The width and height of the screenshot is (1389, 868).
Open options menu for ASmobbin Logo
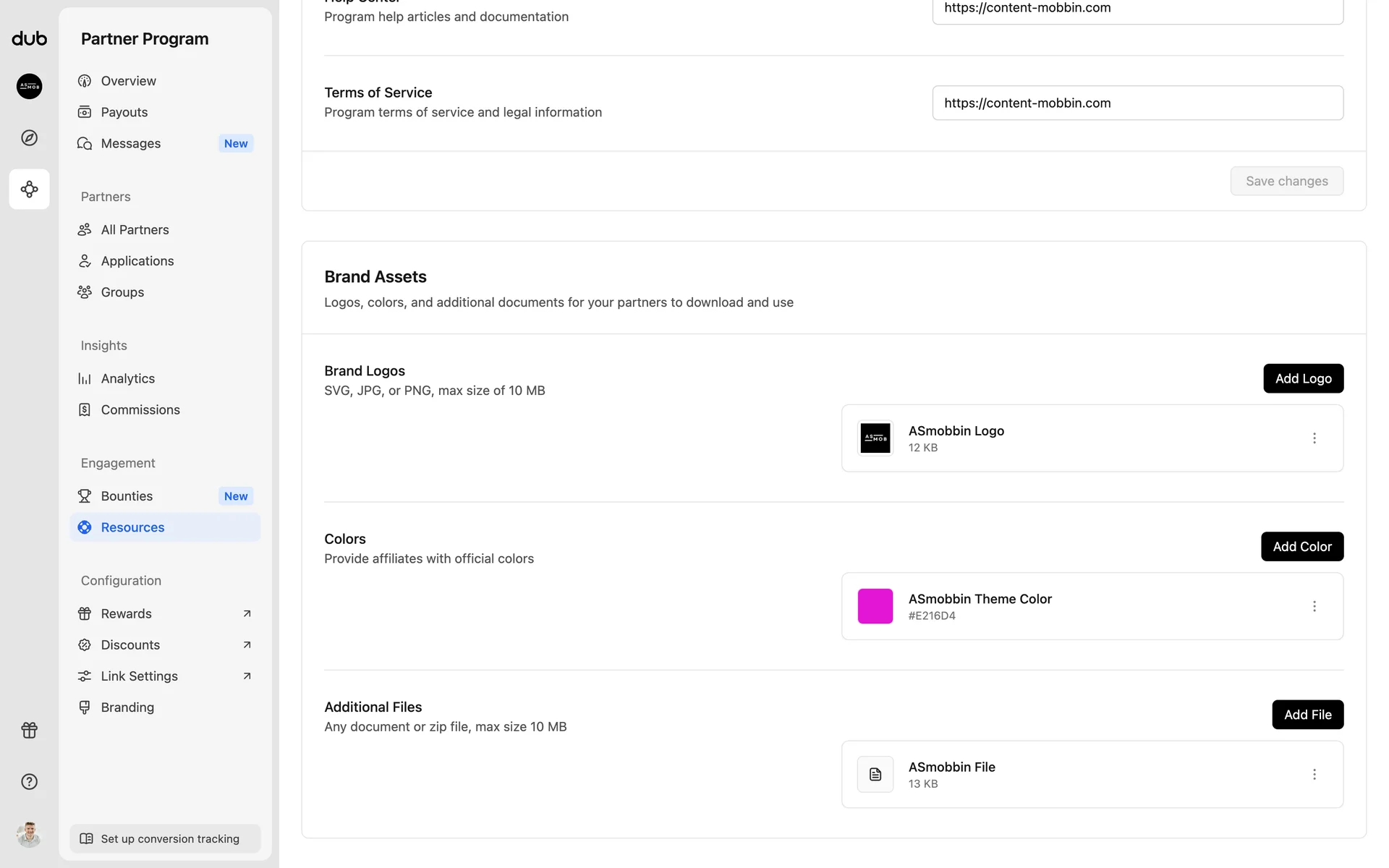click(1314, 438)
